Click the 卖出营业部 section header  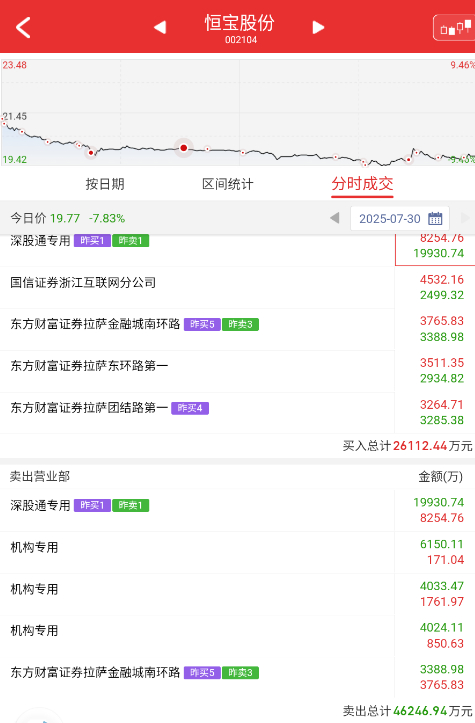(x=40, y=476)
